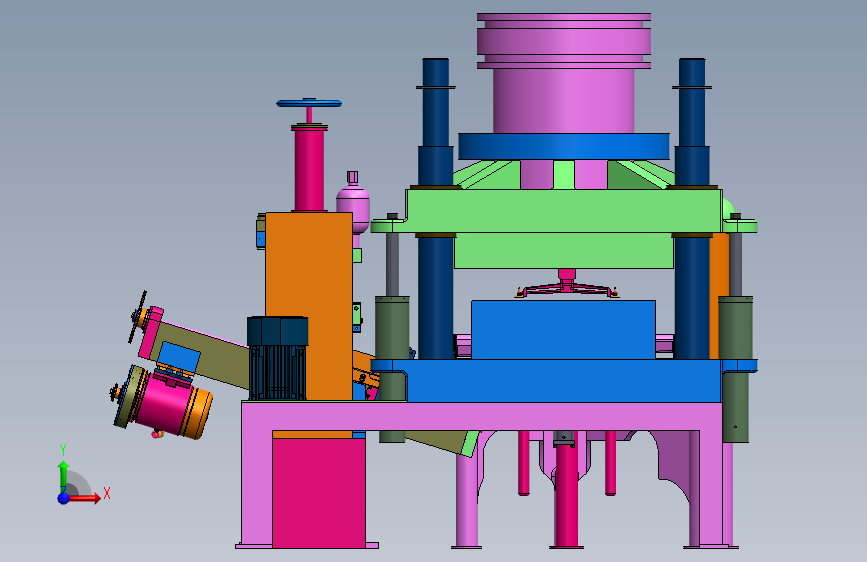Select the black finned electric motor

(x=278, y=357)
